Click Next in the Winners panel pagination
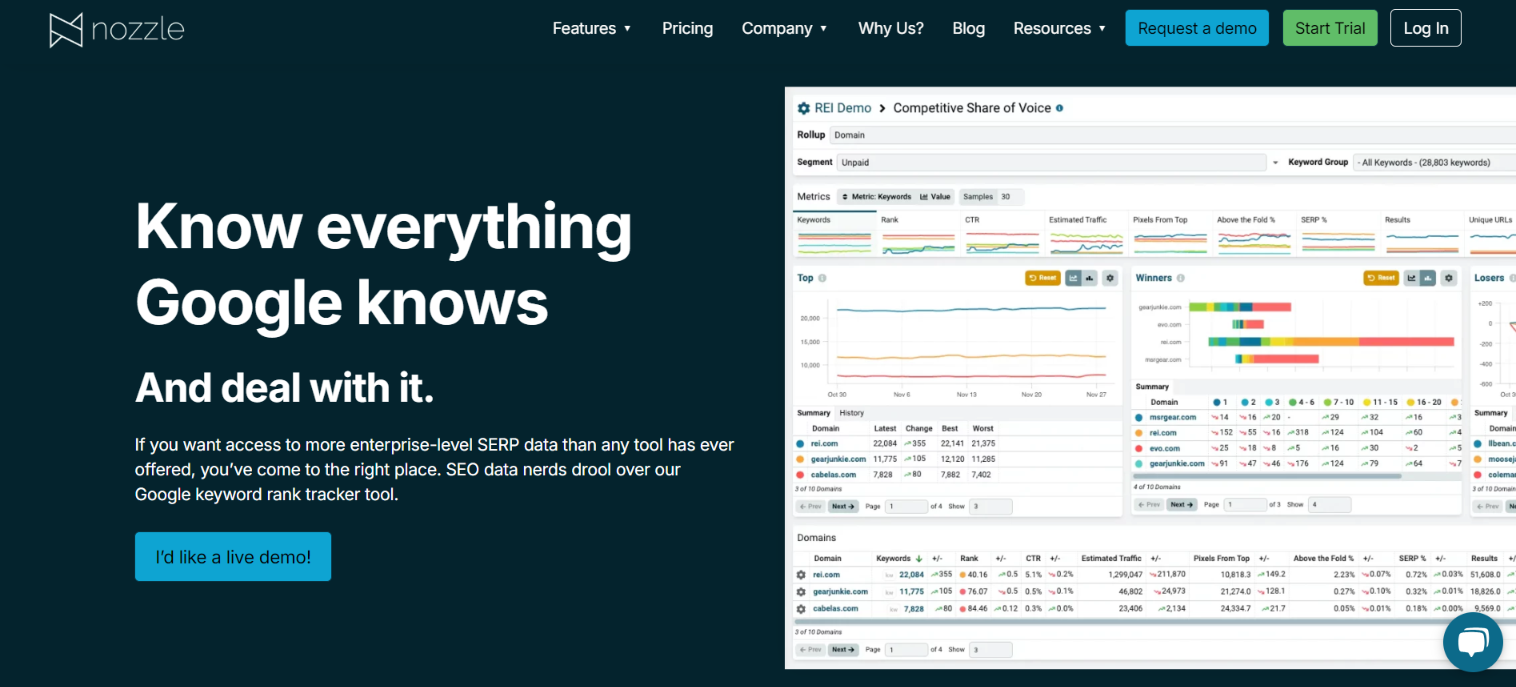The height and width of the screenshot is (687, 1516). [x=1182, y=505]
